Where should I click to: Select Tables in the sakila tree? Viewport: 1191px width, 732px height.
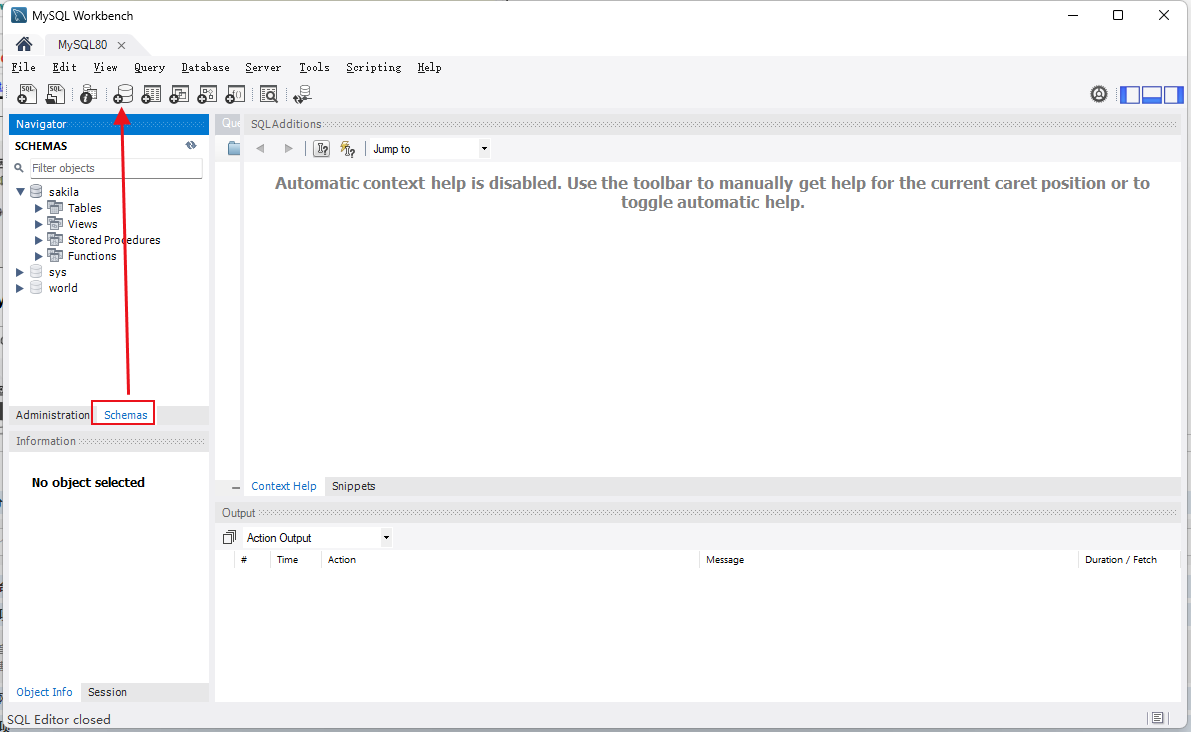[84, 208]
